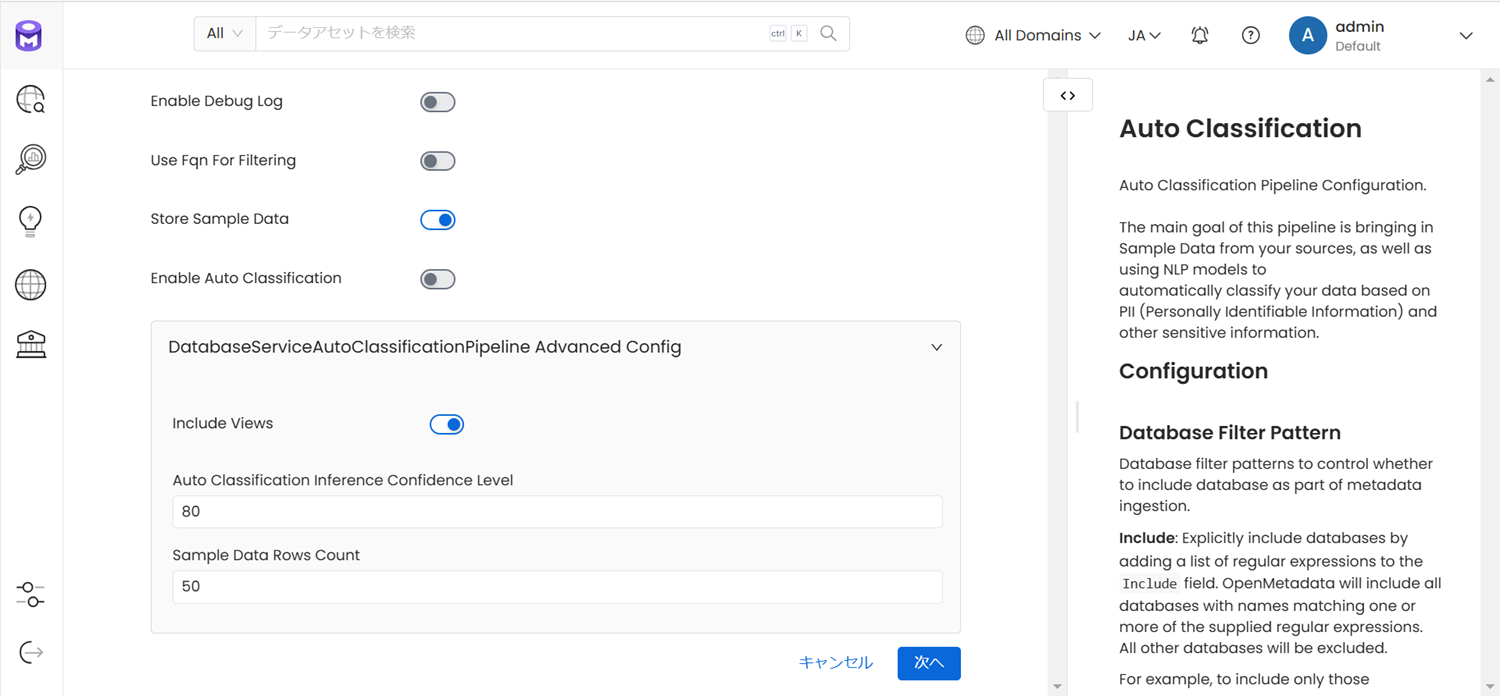Collapse the Advanced Config section
Image resolution: width=1500 pixels, height=696 pixels.
[x=936, y=348]
